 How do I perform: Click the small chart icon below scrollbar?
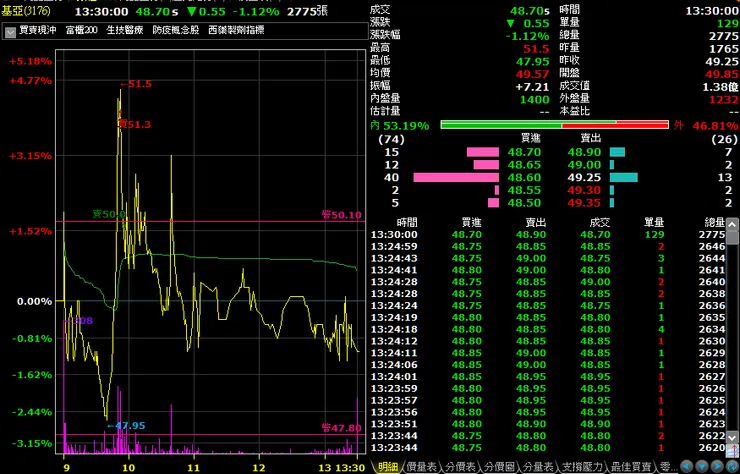coord(732,450)
